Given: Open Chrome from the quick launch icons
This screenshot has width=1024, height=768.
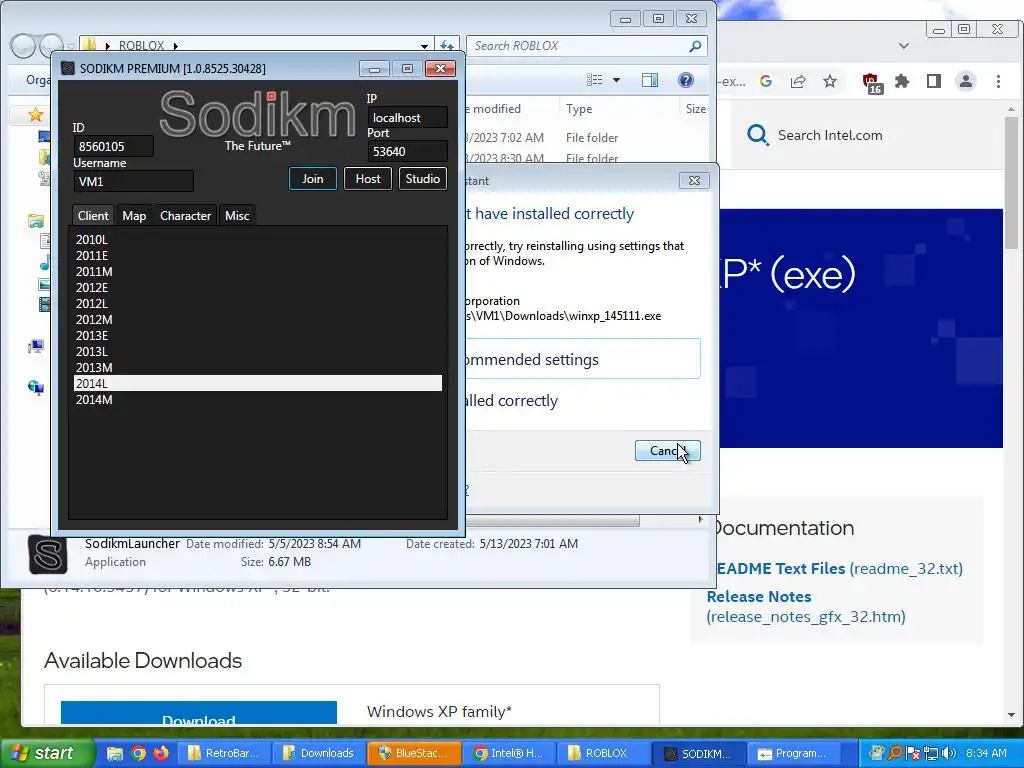Looking at the screenshot, I should (x=138, y=754).
